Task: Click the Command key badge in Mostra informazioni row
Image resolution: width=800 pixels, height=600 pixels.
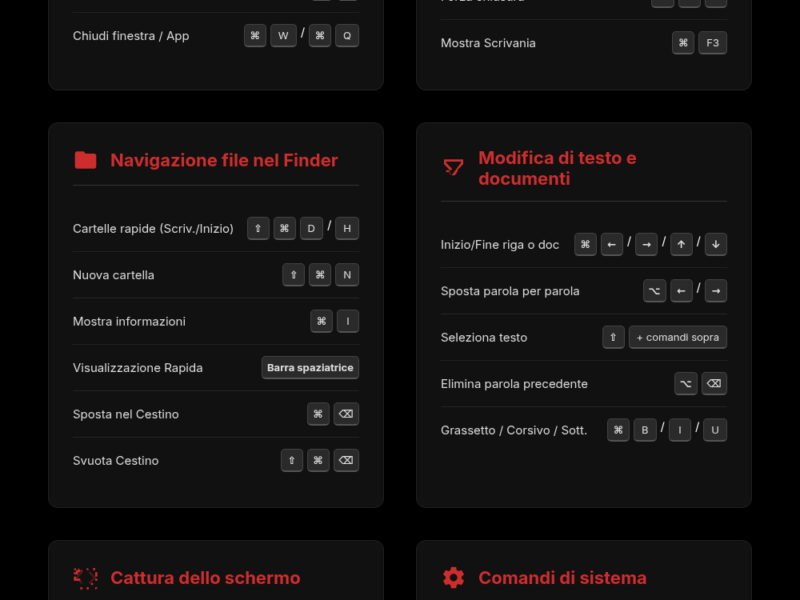Action: (321, 321)
